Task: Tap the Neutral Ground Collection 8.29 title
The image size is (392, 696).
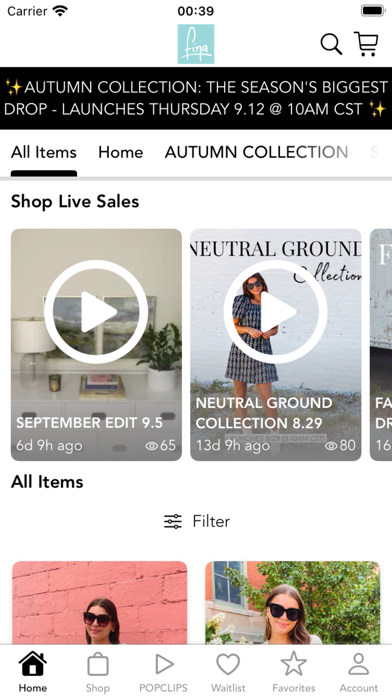Action: (264, 413)
